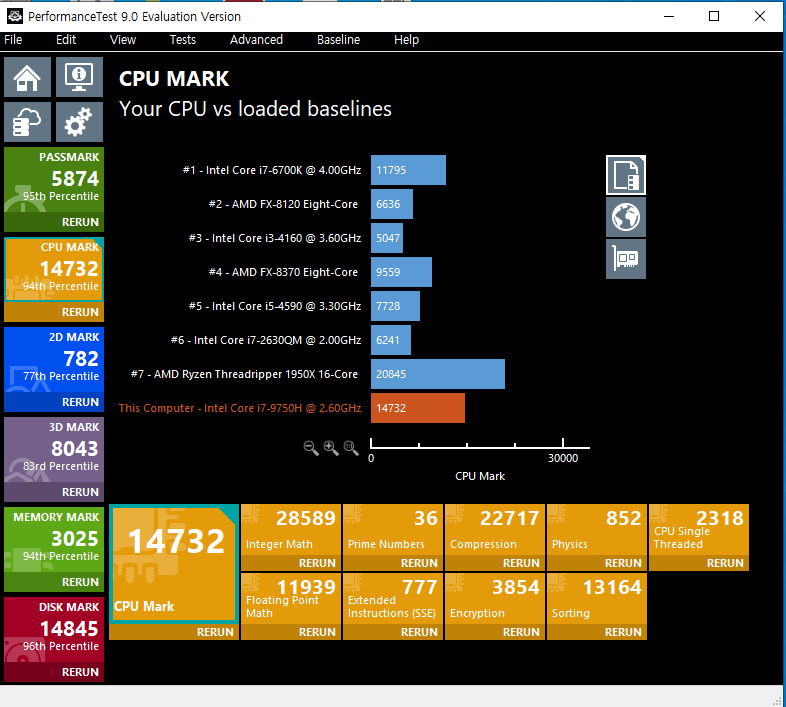This screenshot has width=786, height=707.
Task: Zoom out the CPU Mark chart
Action: 311,448
